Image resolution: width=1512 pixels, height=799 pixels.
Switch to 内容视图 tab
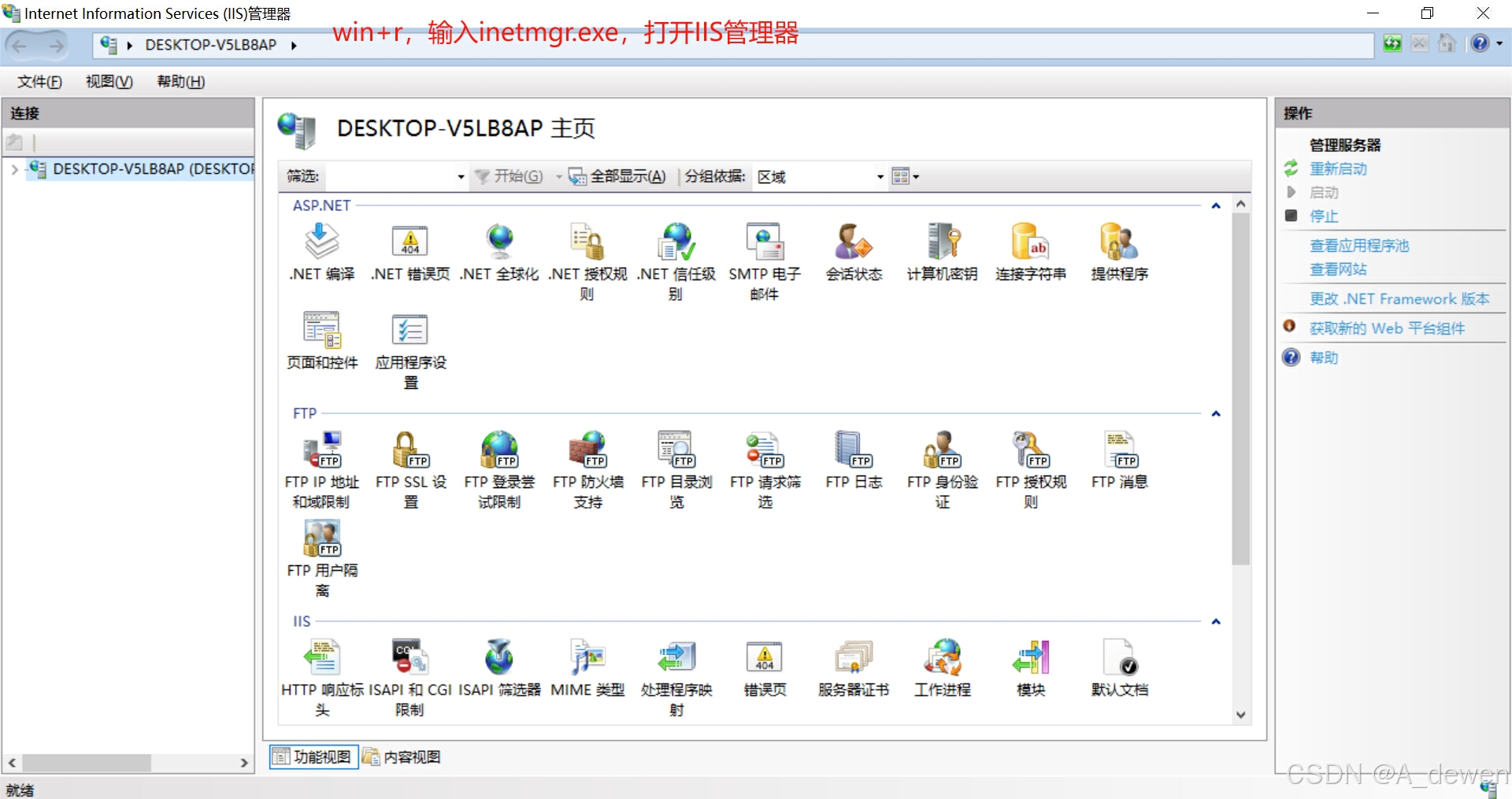pos(402,756)
